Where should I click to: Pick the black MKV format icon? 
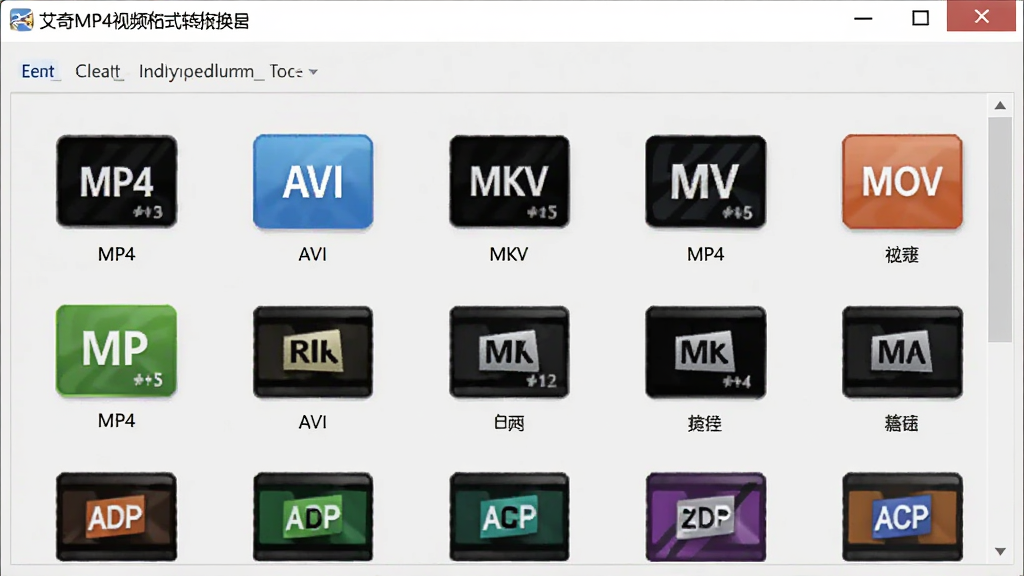click(509, 182)
